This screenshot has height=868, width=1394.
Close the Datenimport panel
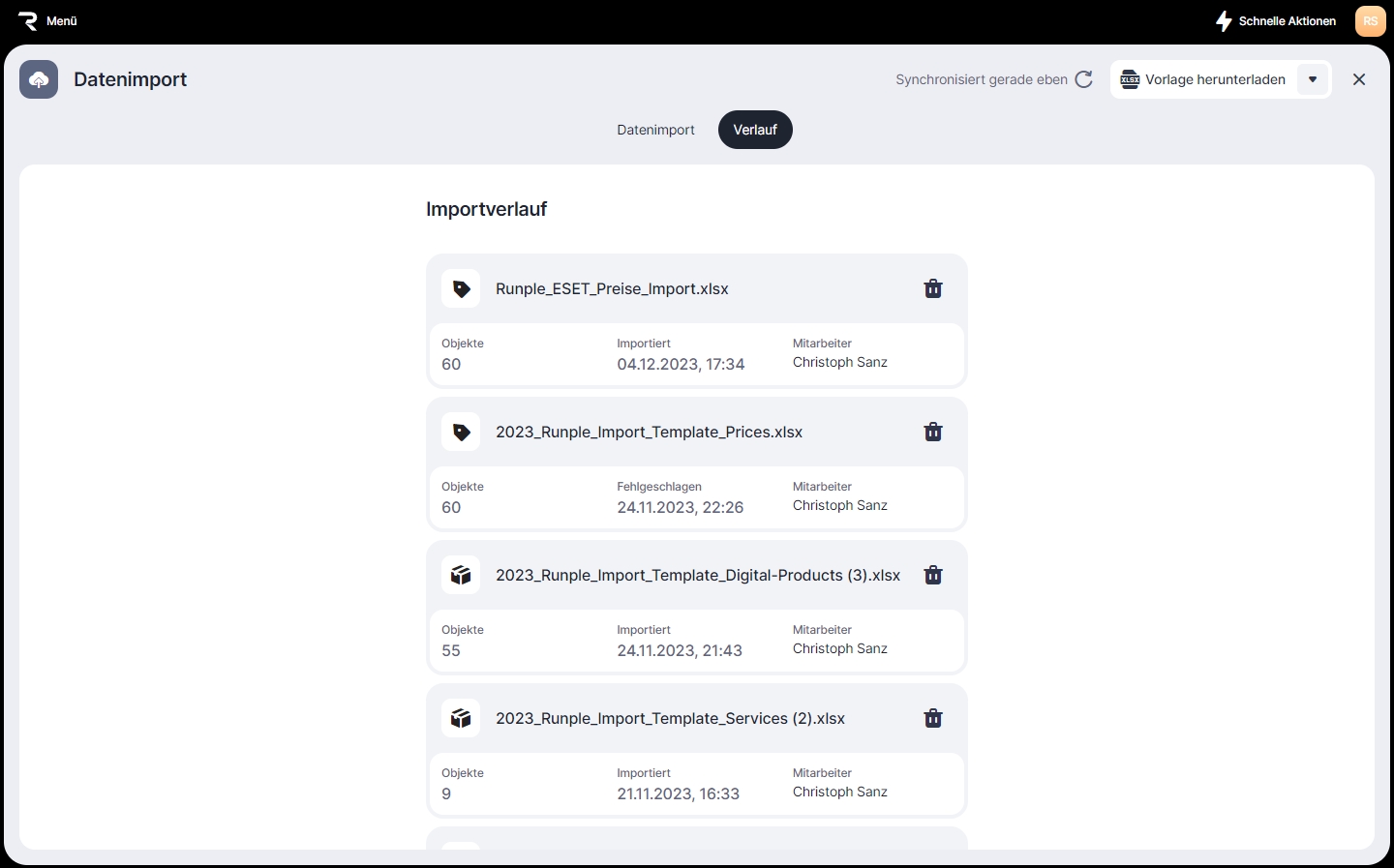coord(1359,79)
